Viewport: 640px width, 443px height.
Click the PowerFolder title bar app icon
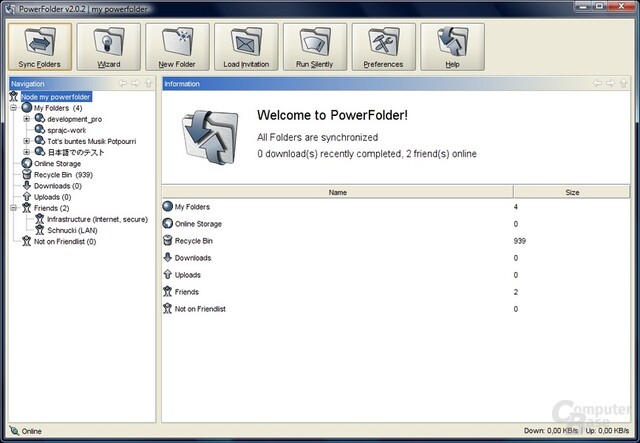pyautogui.click(x=10, y=9)
